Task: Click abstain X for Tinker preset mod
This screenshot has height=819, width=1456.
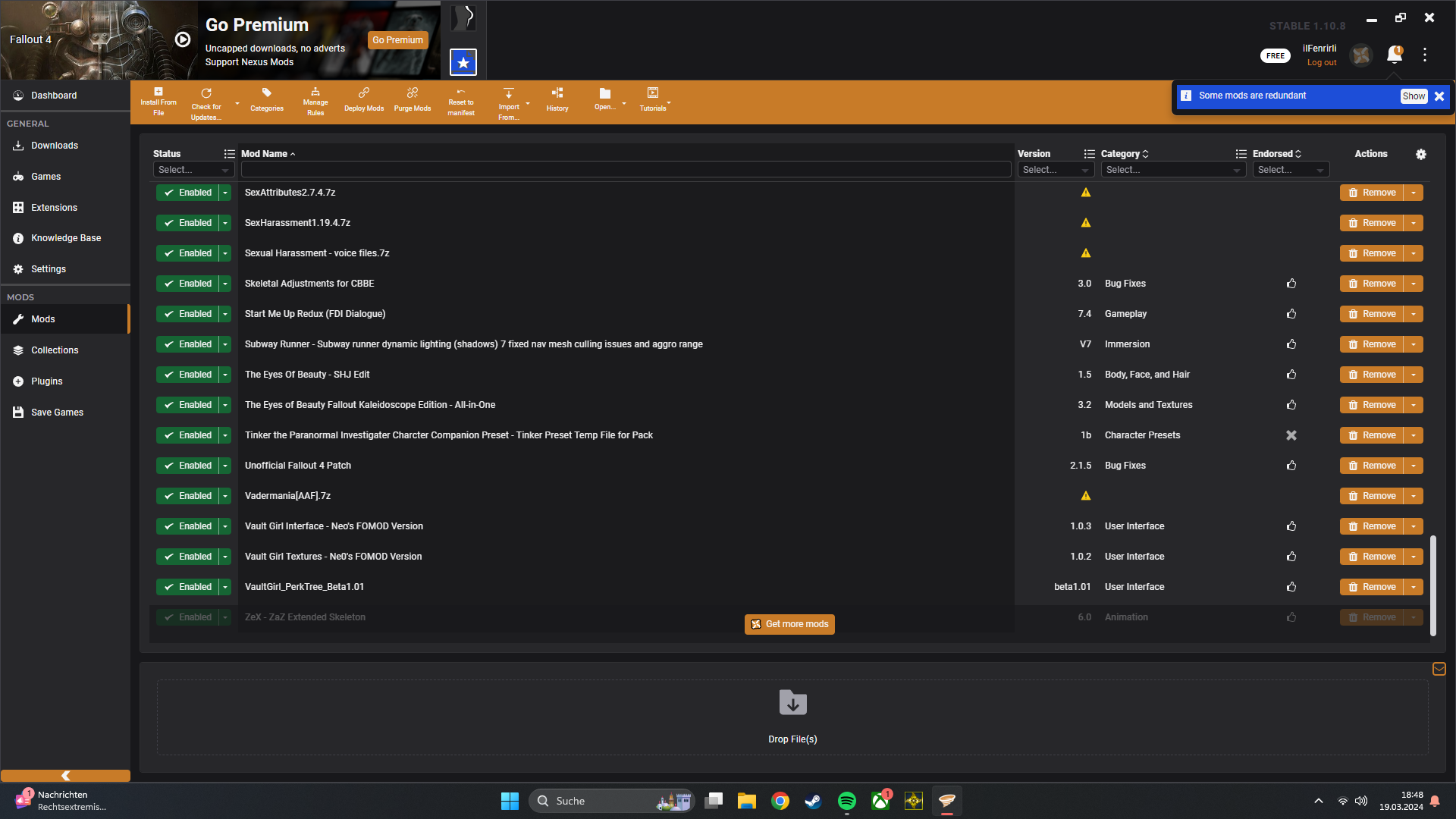Action: 1291,435
